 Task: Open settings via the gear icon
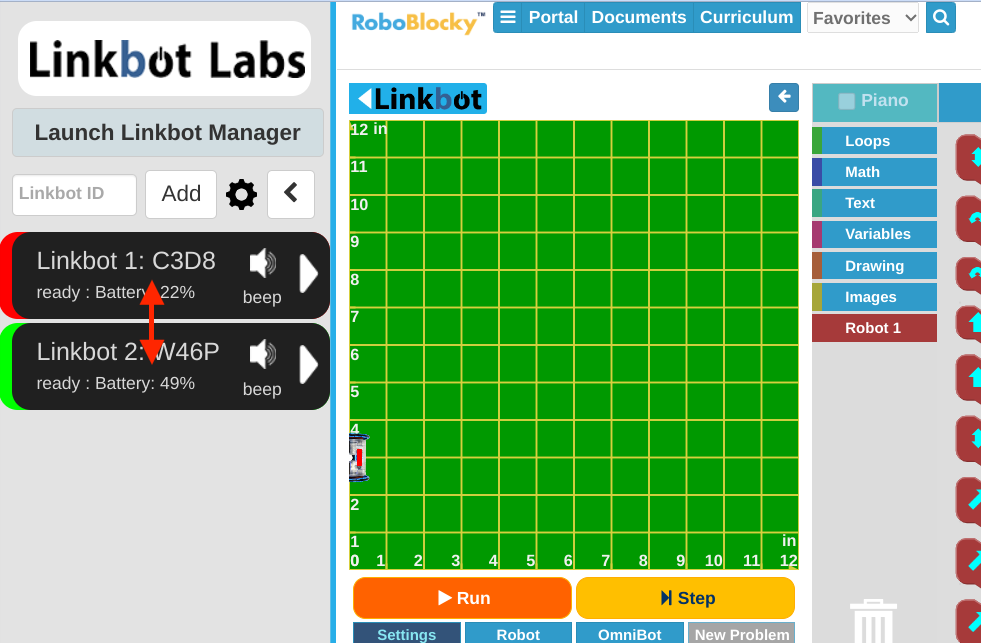241,195
